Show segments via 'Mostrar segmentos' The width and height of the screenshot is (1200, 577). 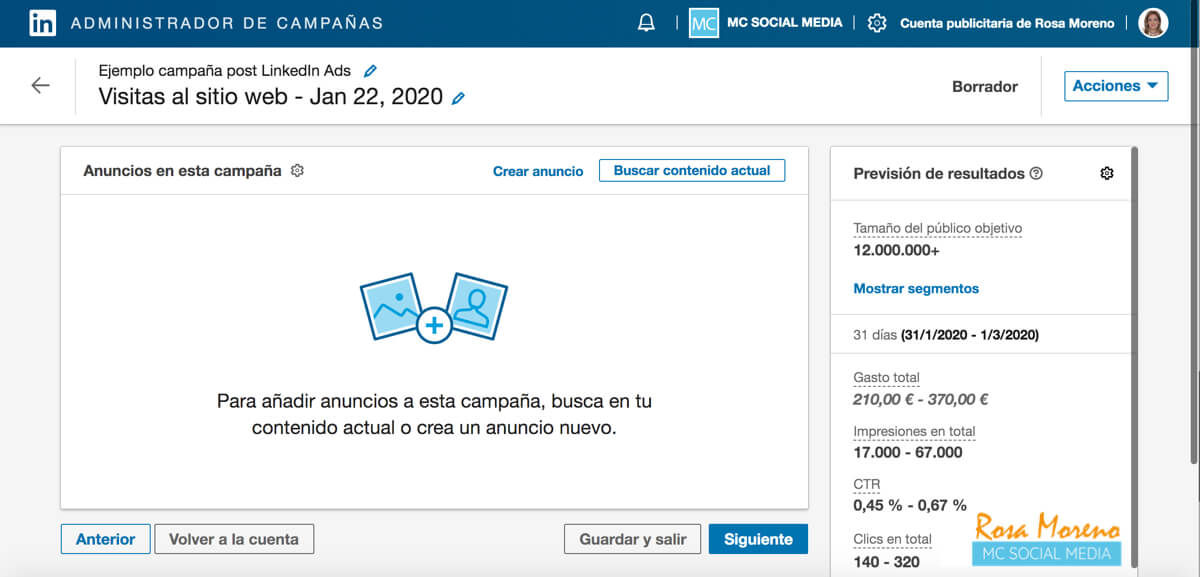click(913, 289)
